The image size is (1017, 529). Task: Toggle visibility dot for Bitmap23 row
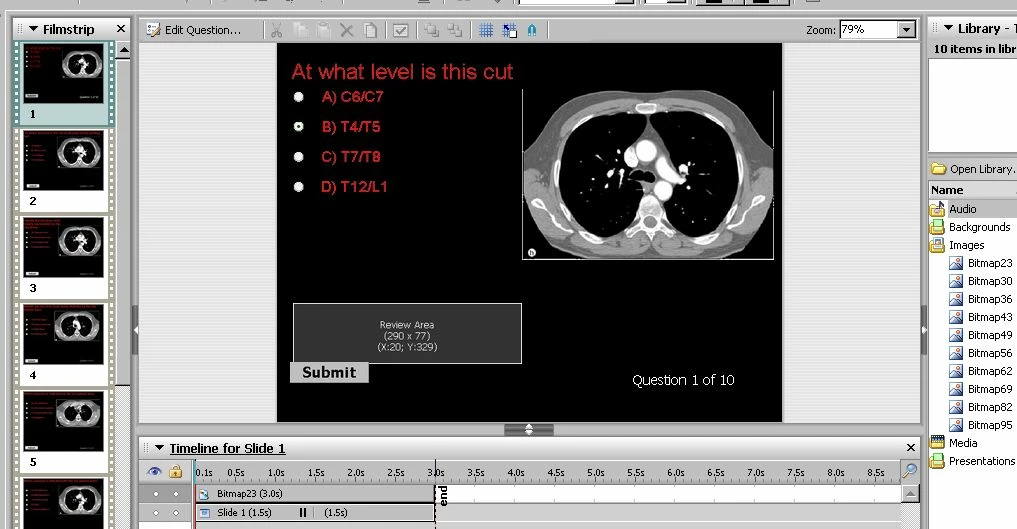pos(156,494)
